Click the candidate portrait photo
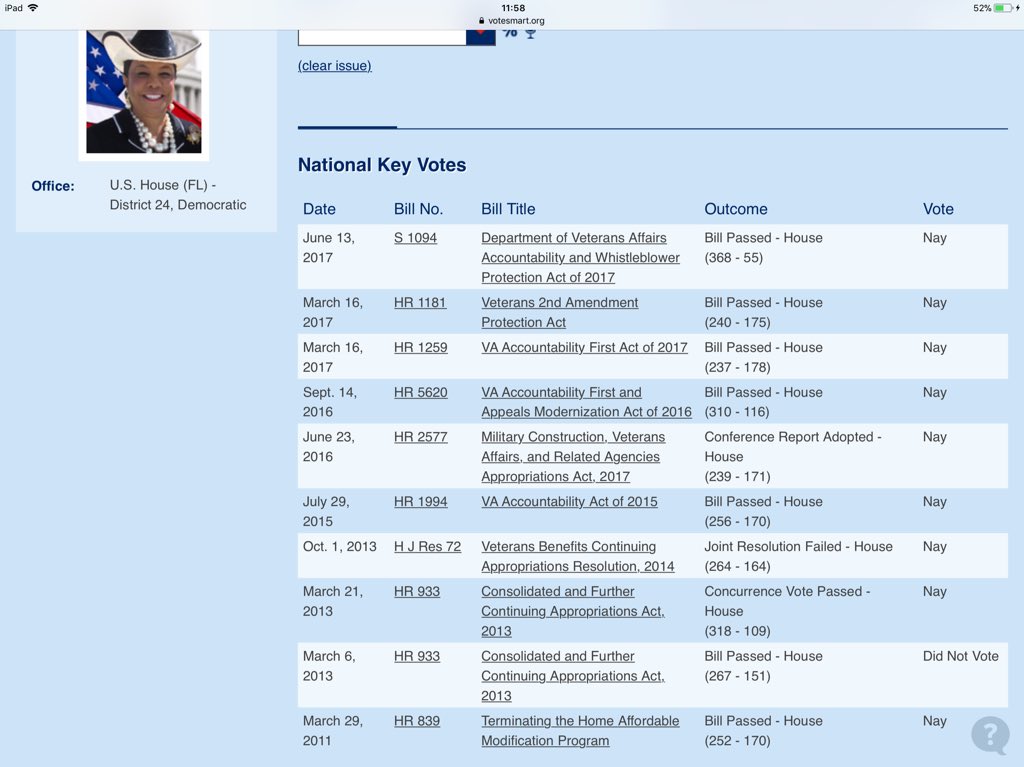This screenshot has width=1024, height=767. coord(144,91)
